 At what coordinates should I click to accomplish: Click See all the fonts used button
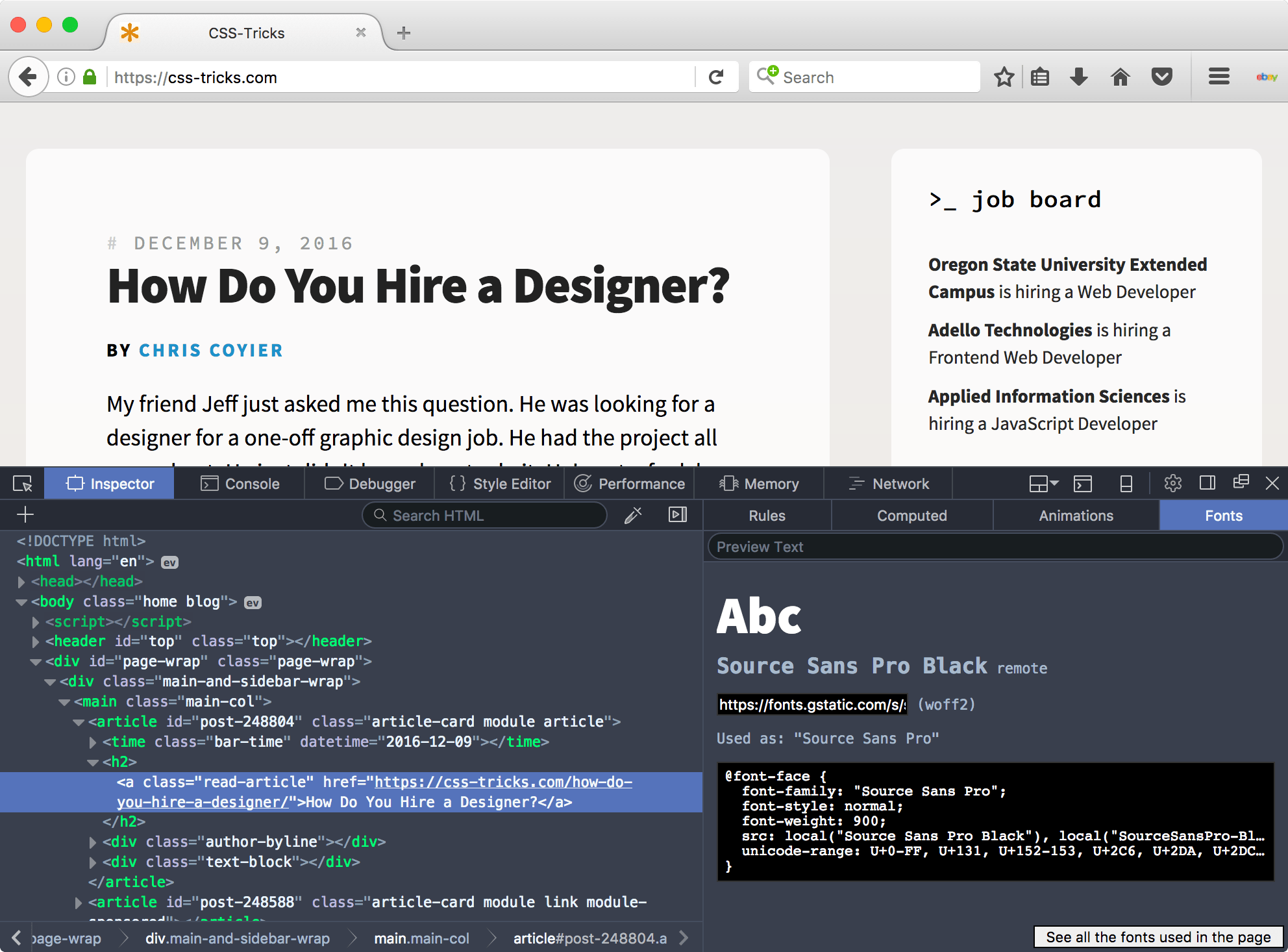(x=1158, y=937)
